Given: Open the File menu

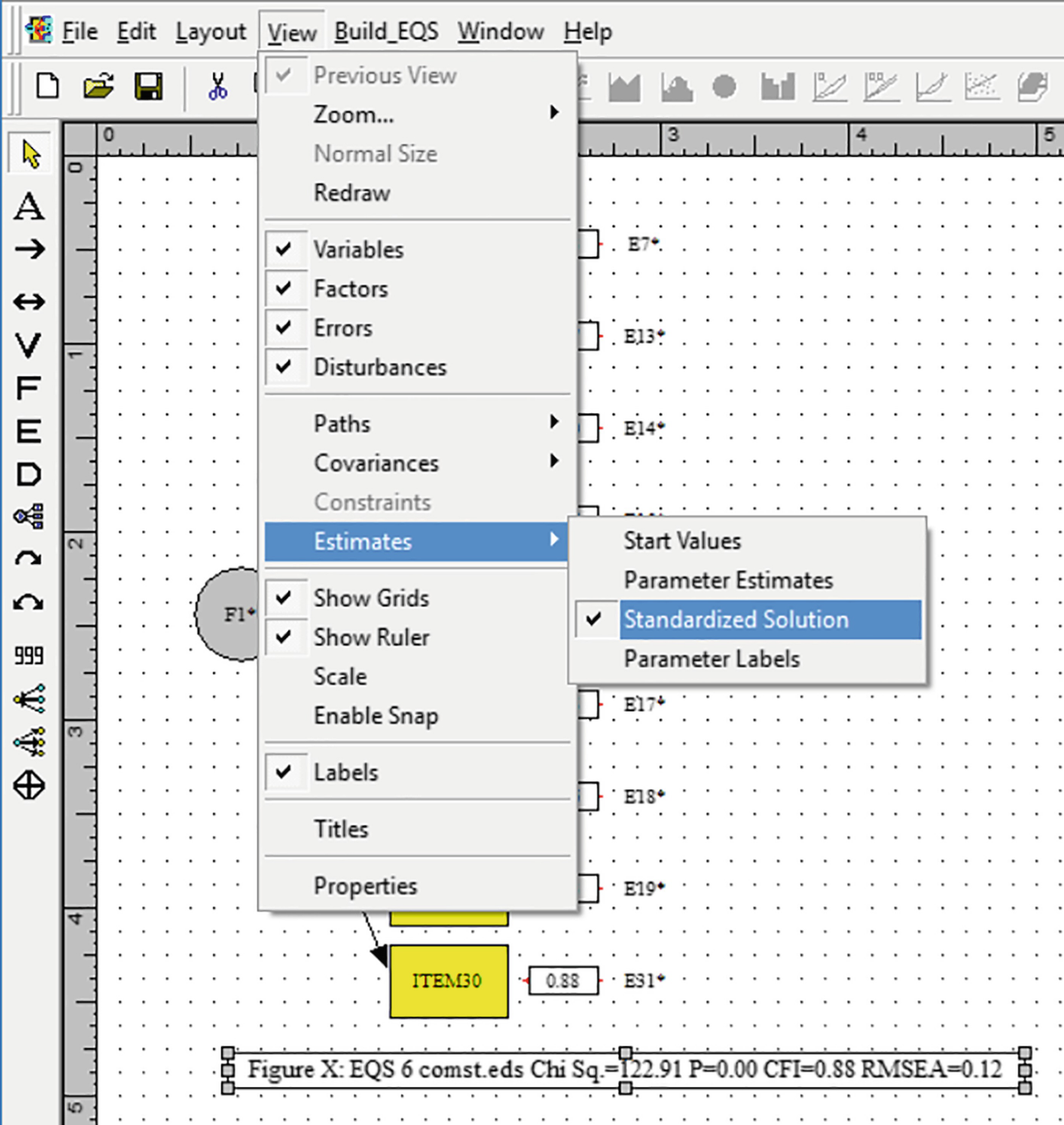Looking at the screenshot, I should point(79,31).
